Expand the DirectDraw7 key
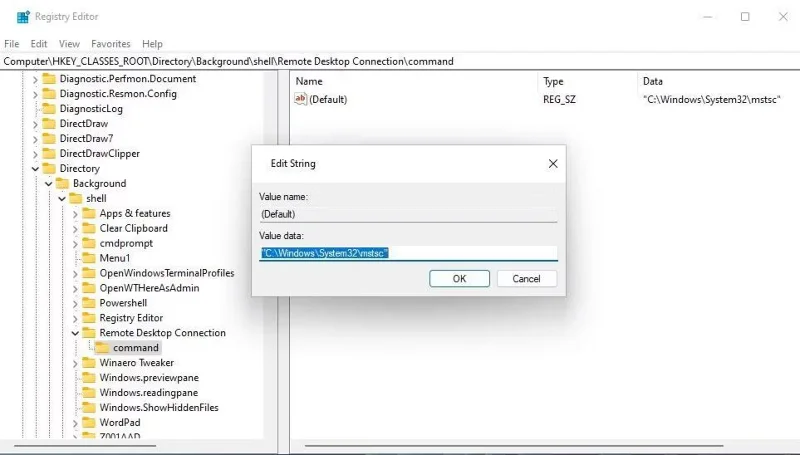The width and height of the screenshot is (800, 455). pos(35,139)
